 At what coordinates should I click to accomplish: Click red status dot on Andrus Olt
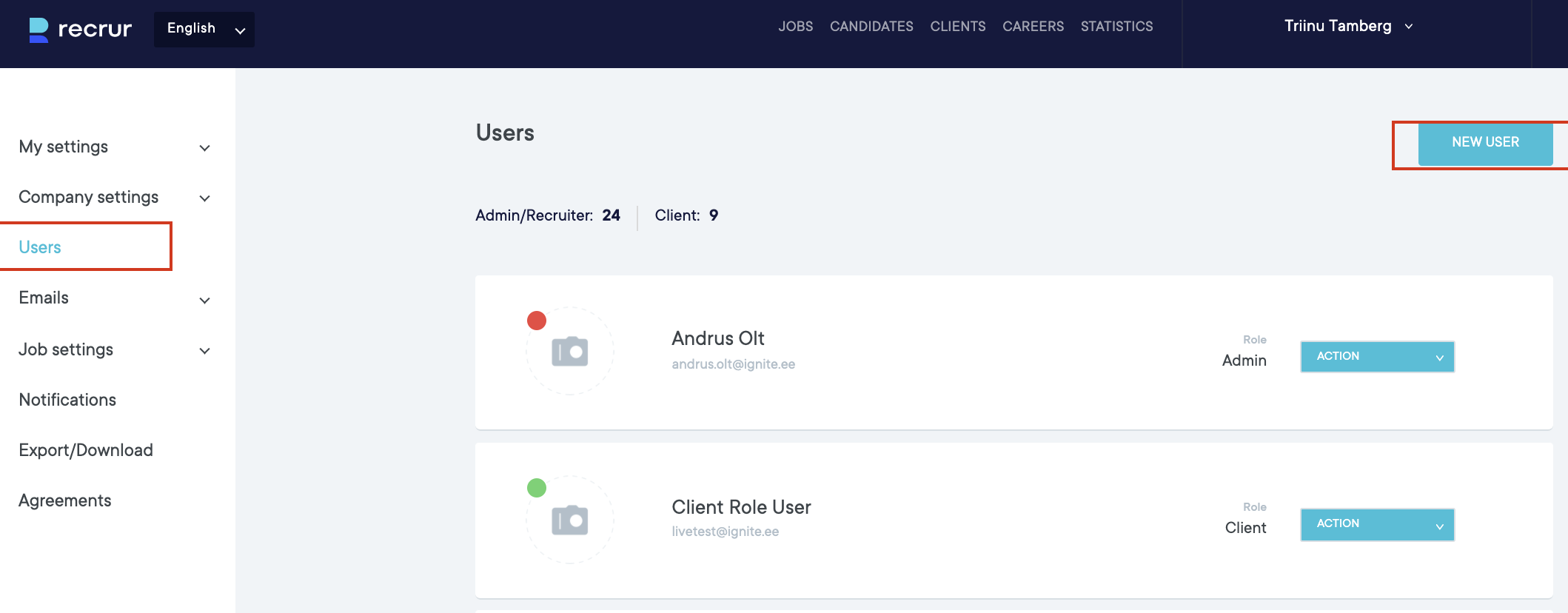coord(537,321)
